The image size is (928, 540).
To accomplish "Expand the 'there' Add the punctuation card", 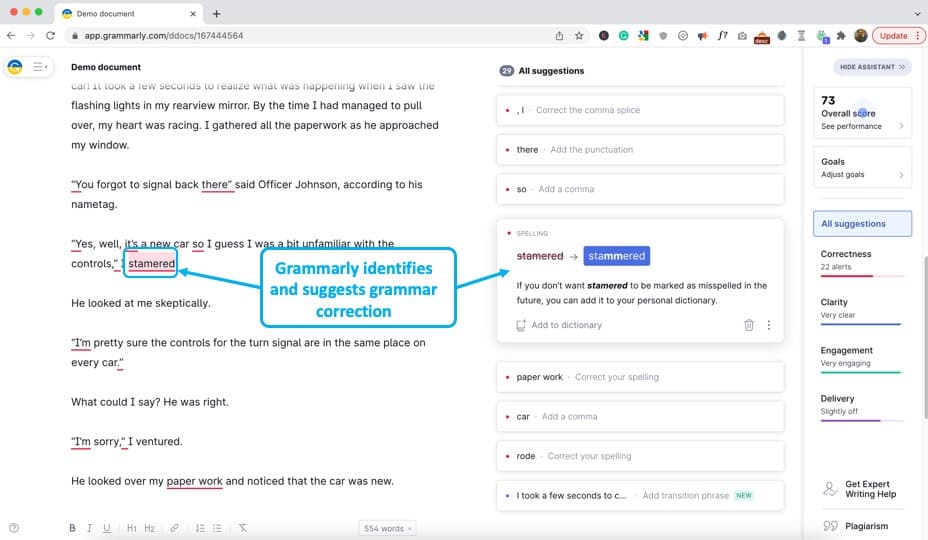I will (x=640, y=150).
